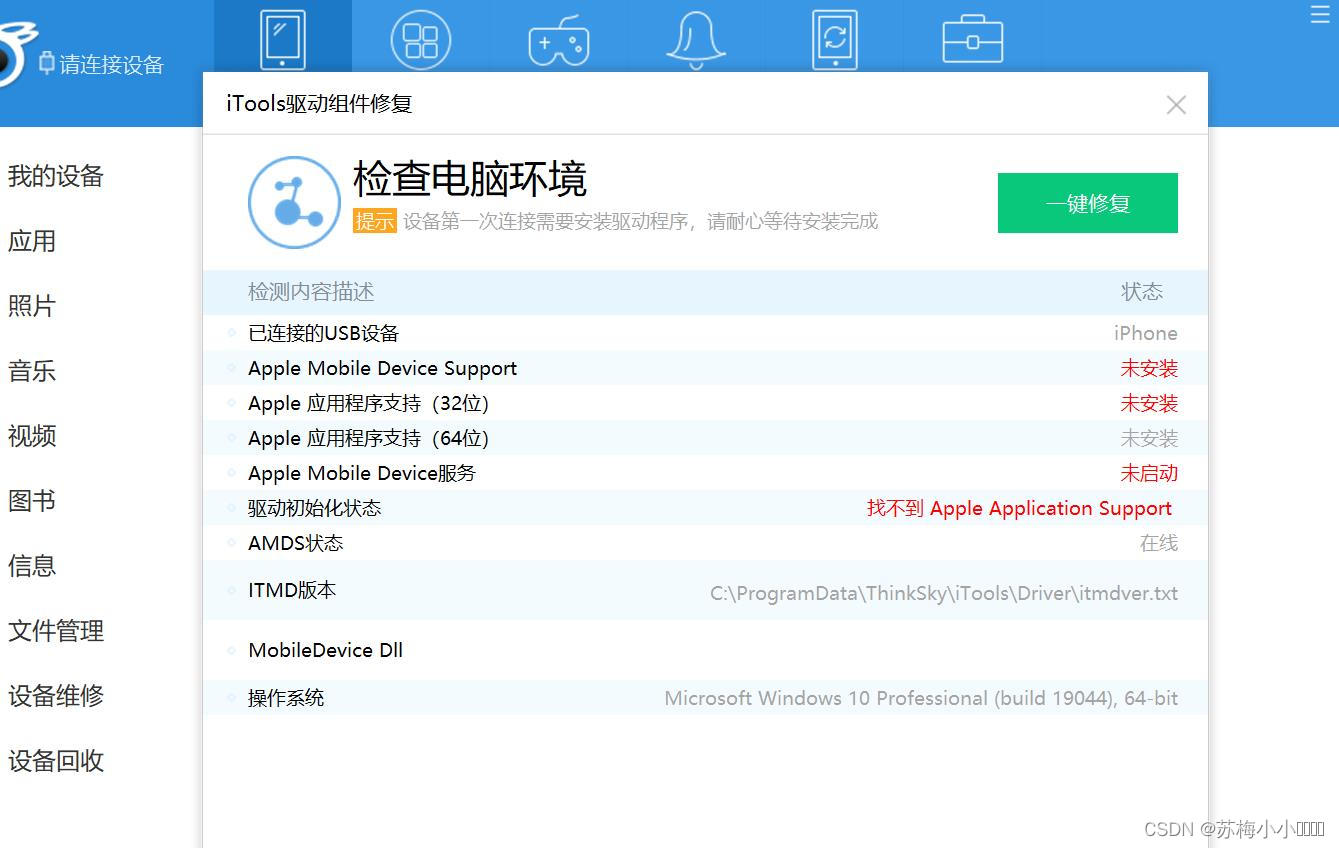
Task: Click the Apple Mobile Device Support row
Action: point(705,368)
